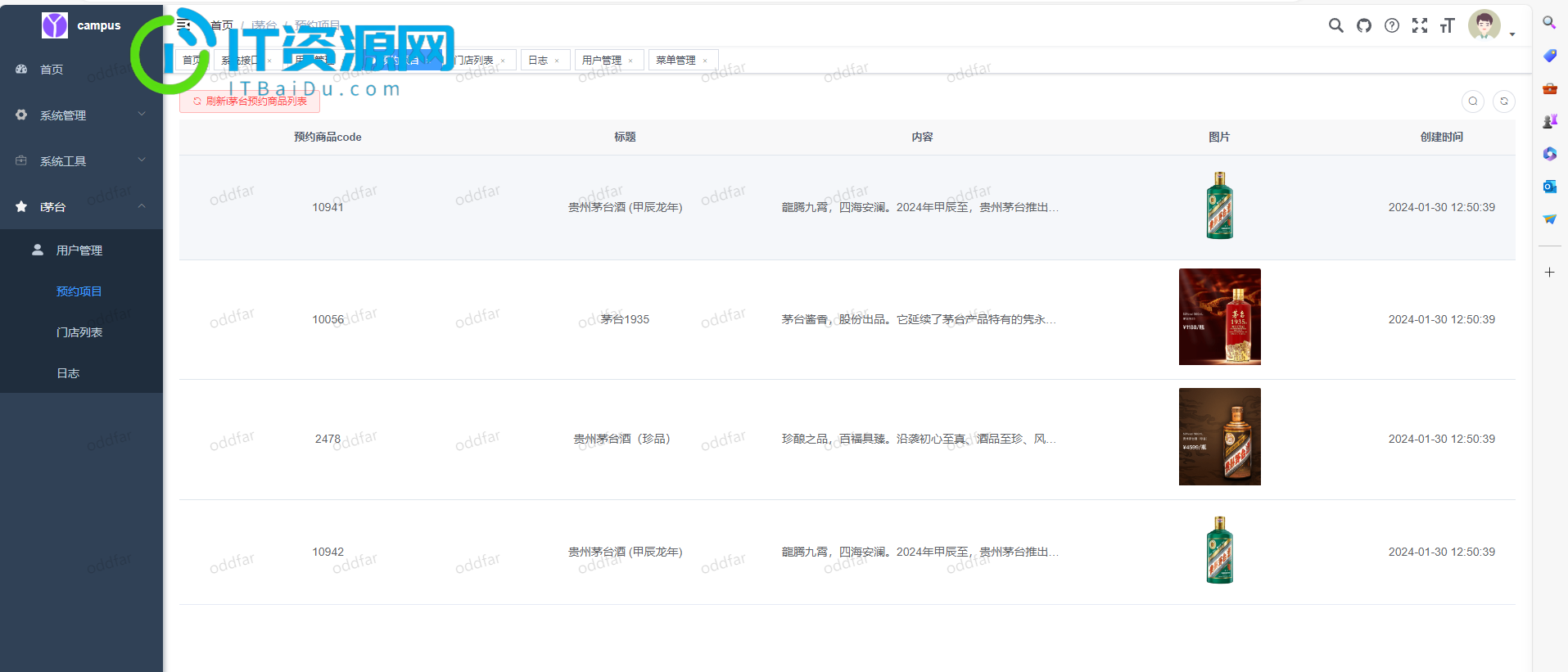1568x672 pixels.
Task: Open the 珍品 product image for code 2478
Action: 1220,436
